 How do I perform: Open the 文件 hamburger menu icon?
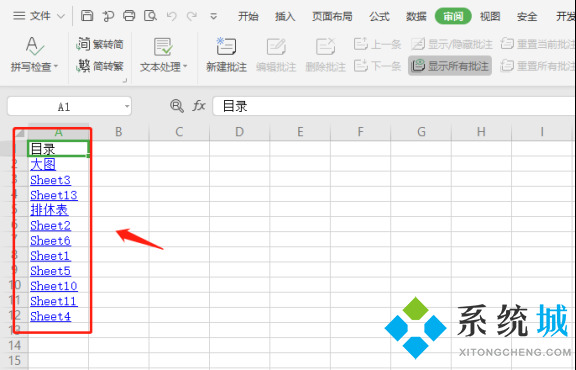(x=19, y=16)
